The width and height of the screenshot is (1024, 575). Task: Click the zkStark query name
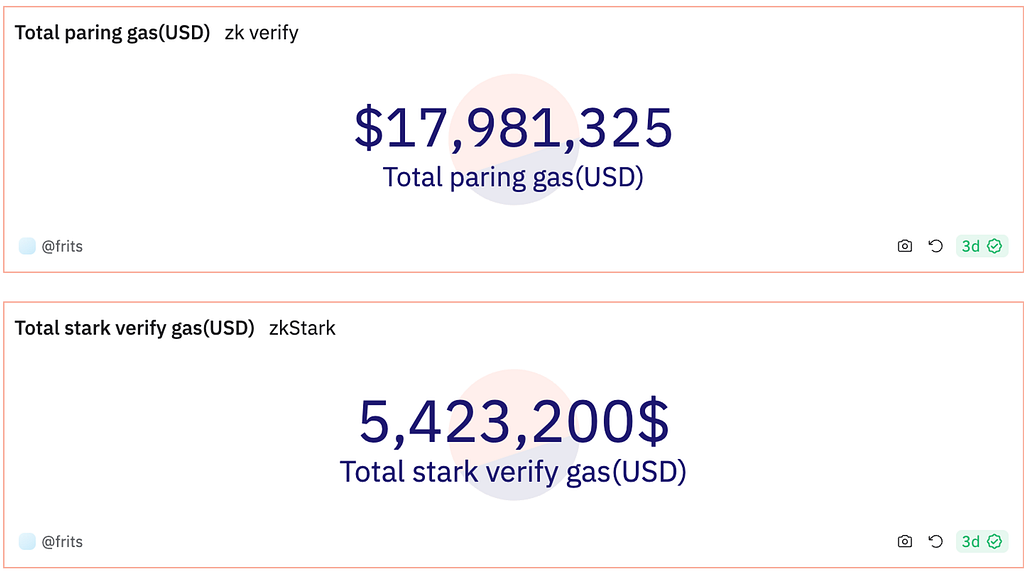click(x=302, y=328)
